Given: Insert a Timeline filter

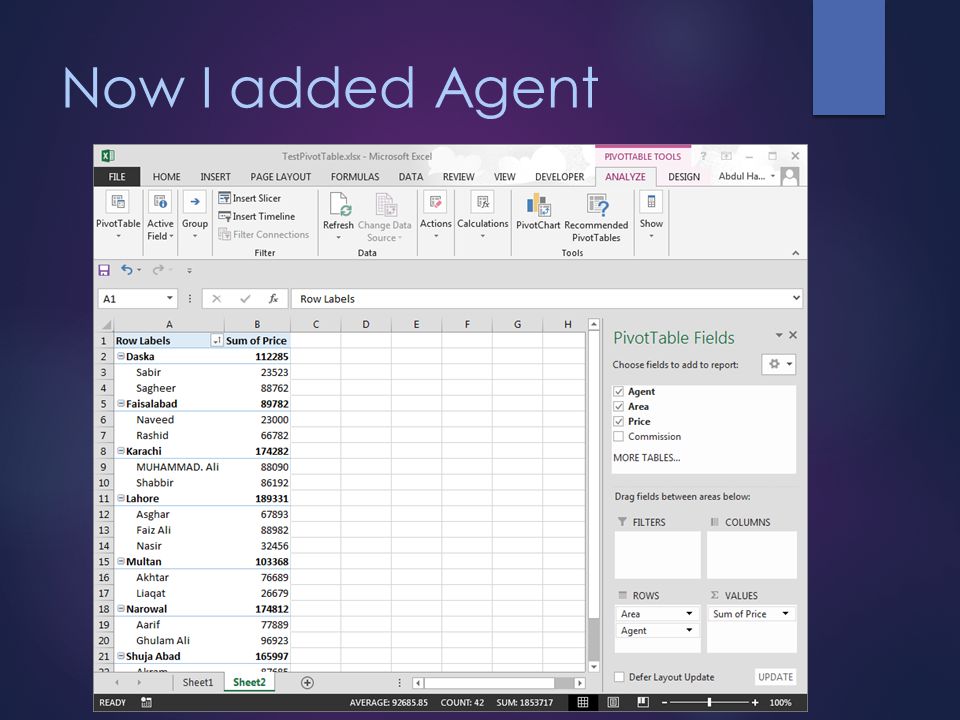Looking at the screenshot, I should pyautogui.click(x=257, y=216).
